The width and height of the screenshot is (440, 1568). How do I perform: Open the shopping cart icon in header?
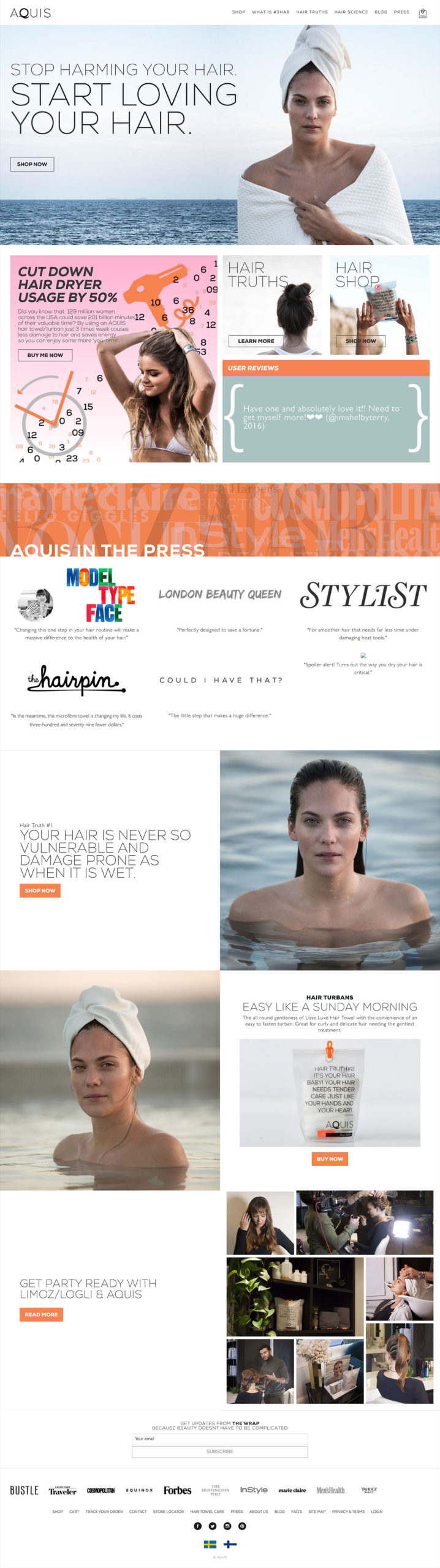click(422, 13)
